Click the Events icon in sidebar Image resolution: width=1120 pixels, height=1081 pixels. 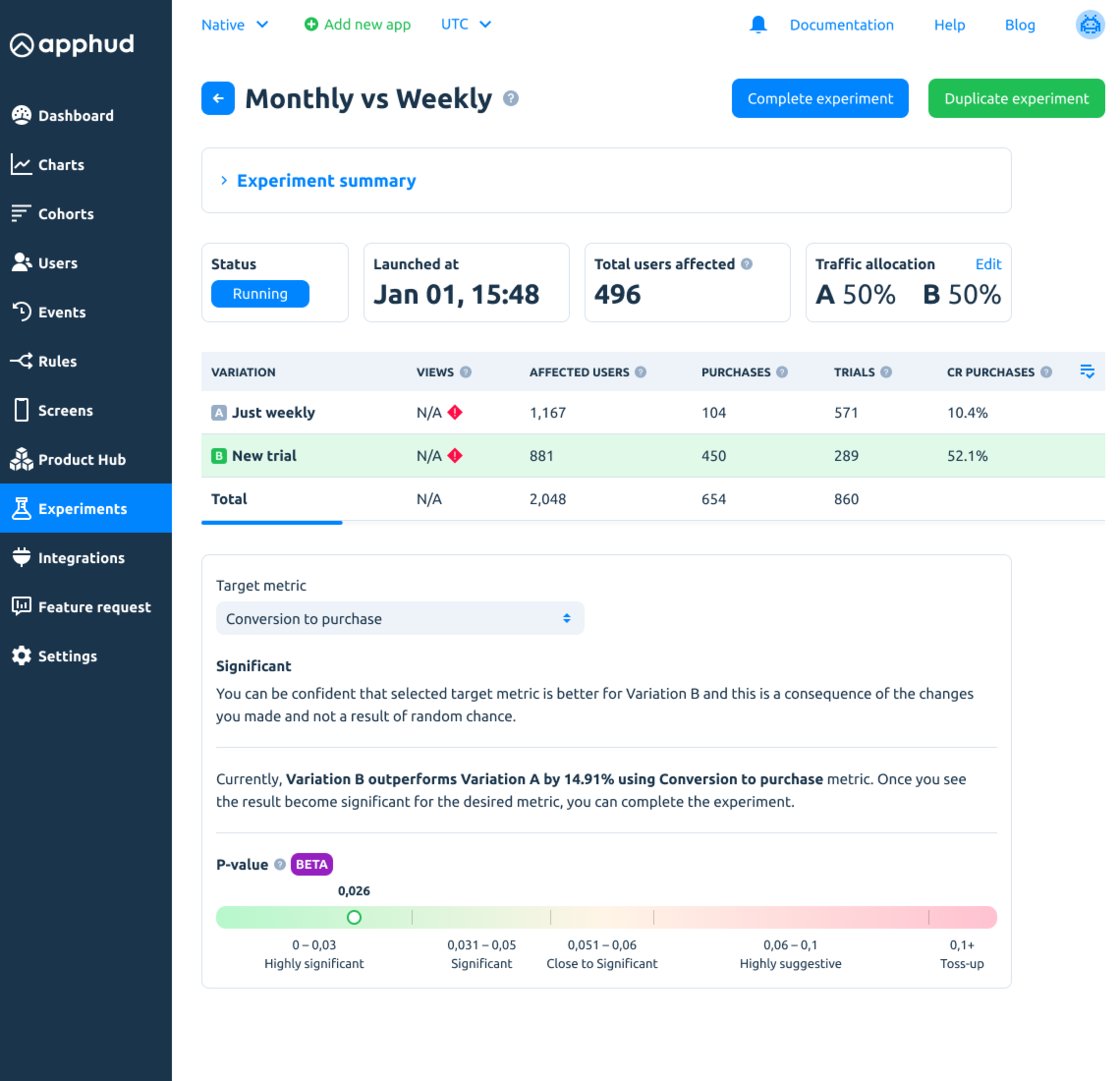(21, 312)
